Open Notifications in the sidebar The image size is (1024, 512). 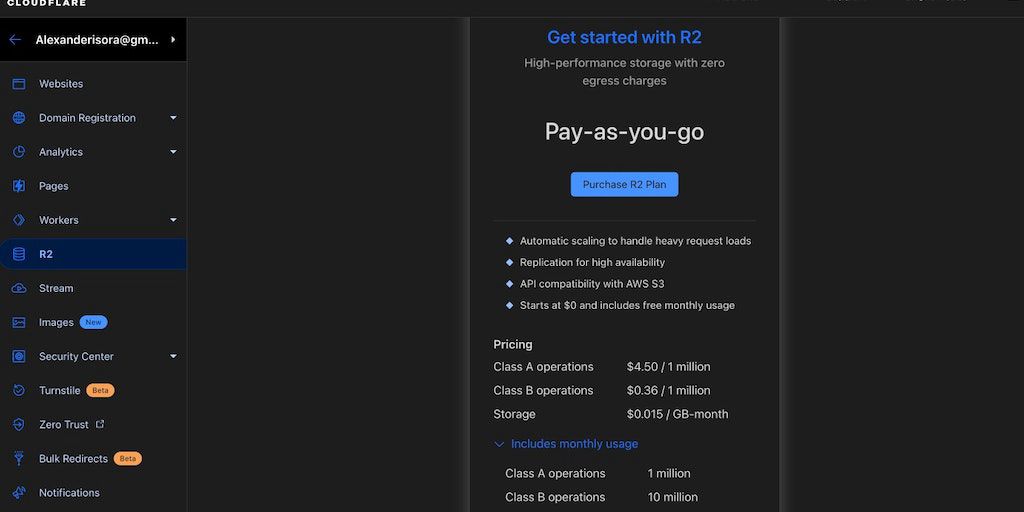pyautogui.click(x=69, y=493)
